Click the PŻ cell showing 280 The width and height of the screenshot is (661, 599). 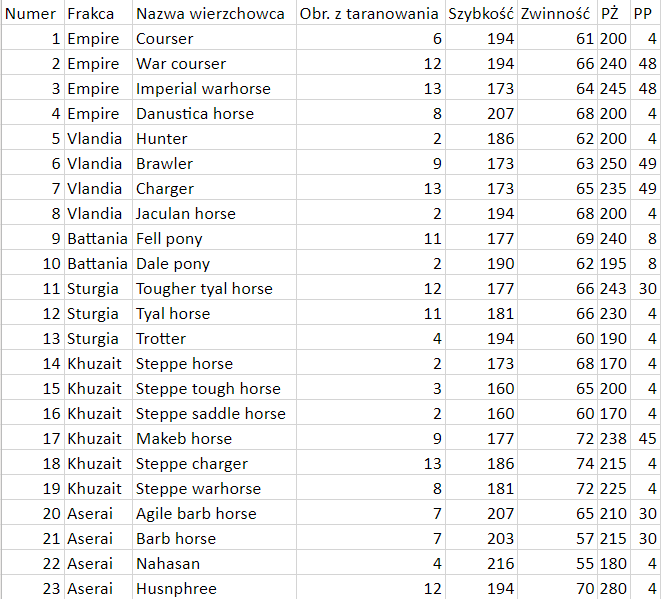coord(613,588)
